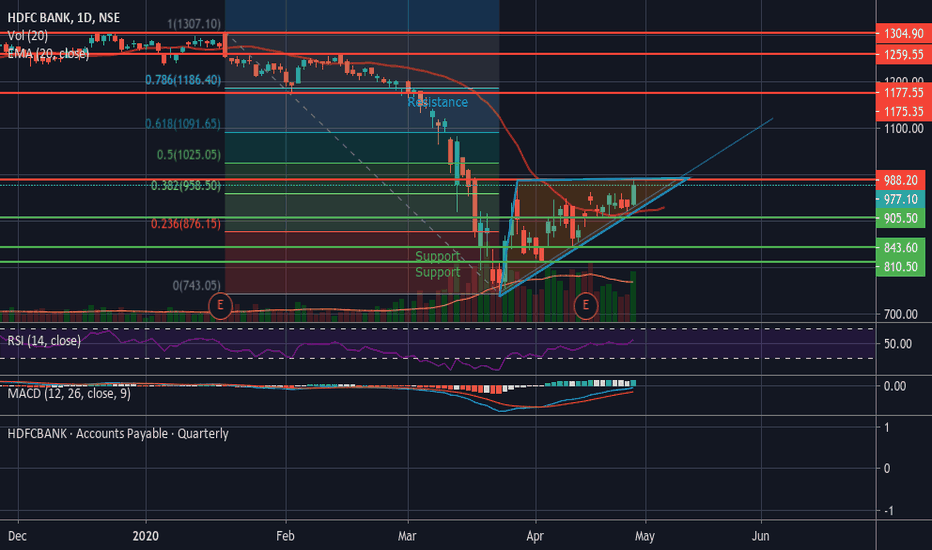Click the 0(743.05) Fibonacci level label
The image size is (932, 550).
click(197, 285)
